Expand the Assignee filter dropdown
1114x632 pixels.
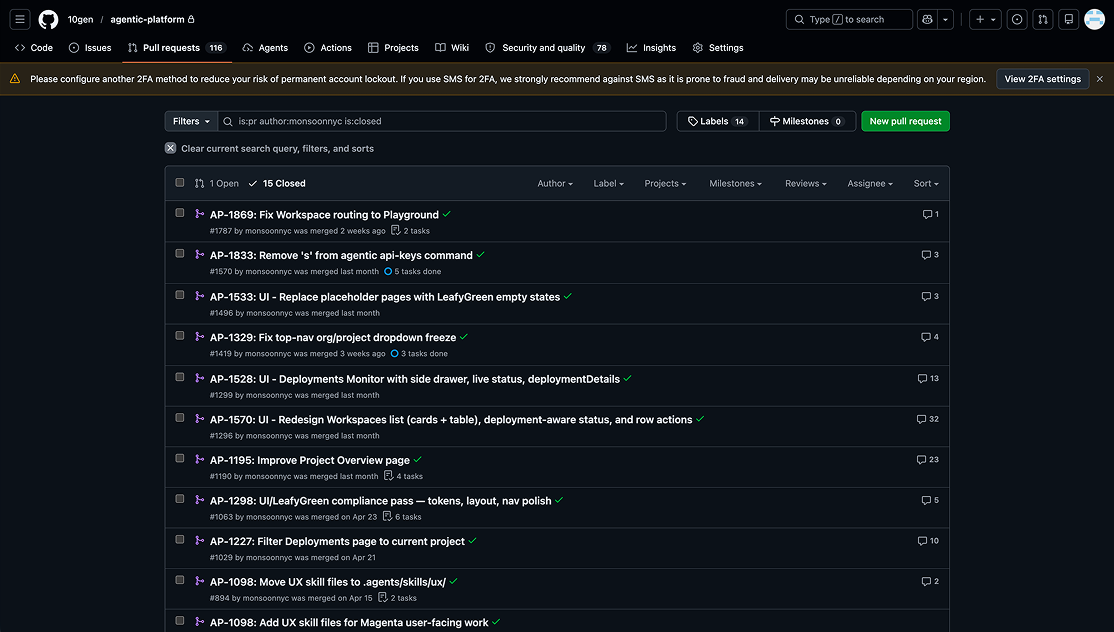pos(870,183)
